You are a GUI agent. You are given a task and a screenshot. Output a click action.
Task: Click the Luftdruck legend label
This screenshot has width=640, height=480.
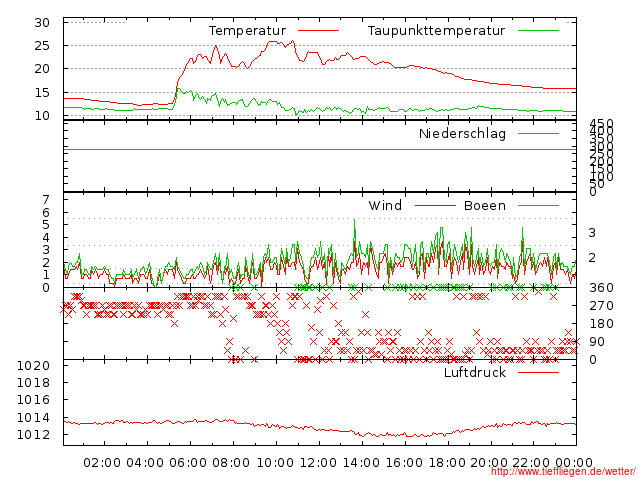(x=475, y=372)
